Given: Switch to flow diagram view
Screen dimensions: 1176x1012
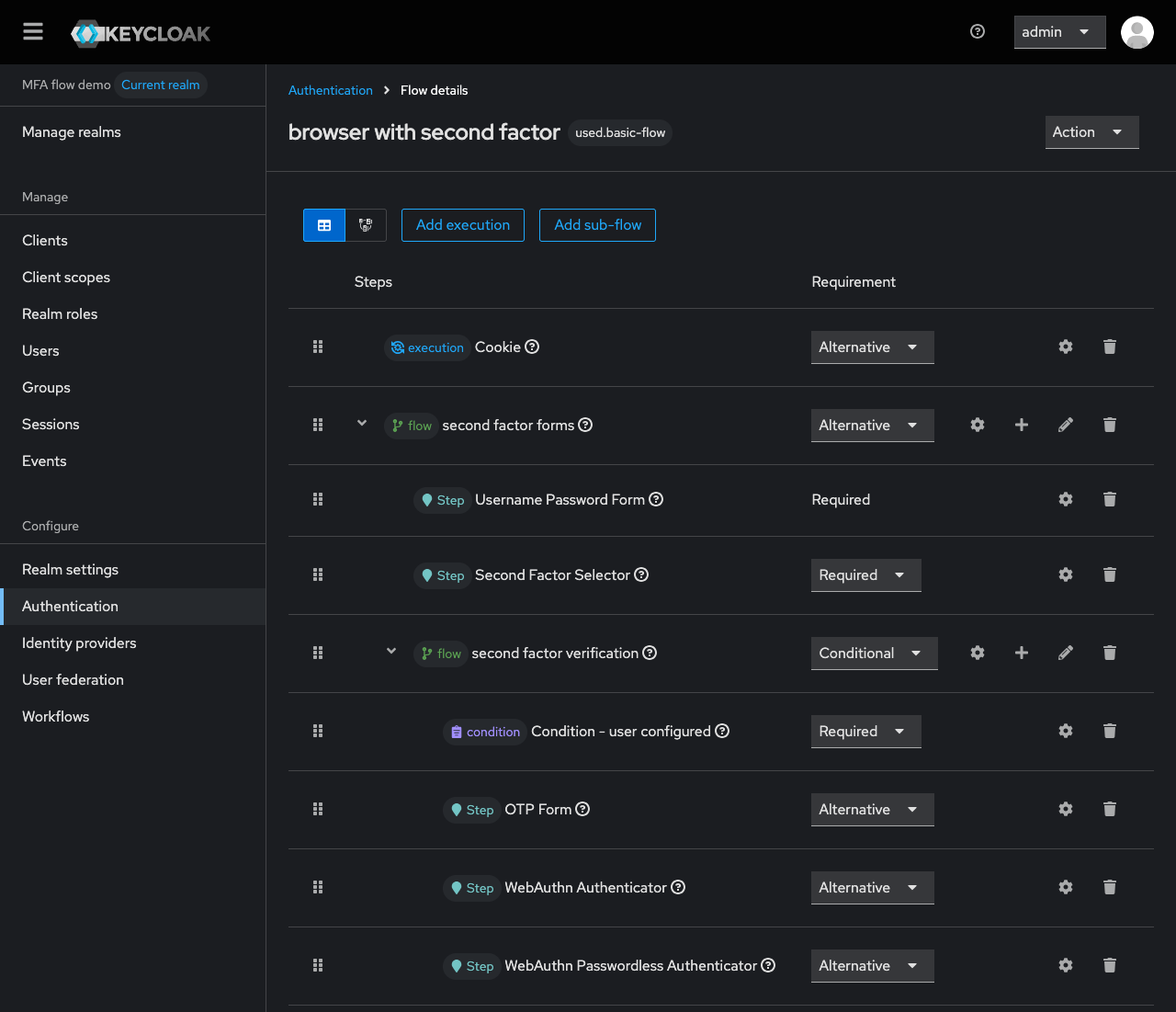Looking at the screenshot, I should tap(366, 225).
